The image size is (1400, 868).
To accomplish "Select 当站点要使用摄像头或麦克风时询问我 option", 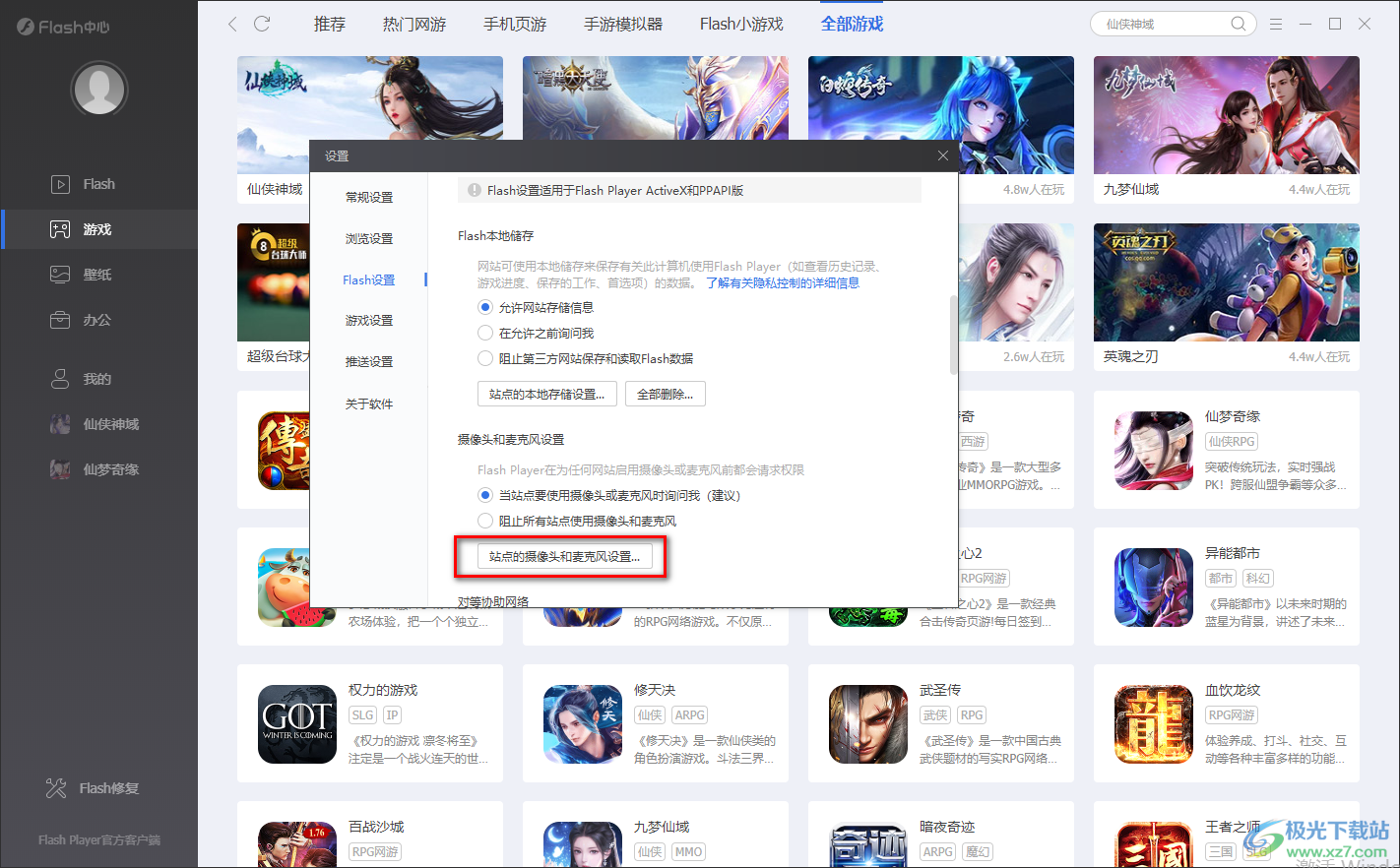I will coord(485,496).
